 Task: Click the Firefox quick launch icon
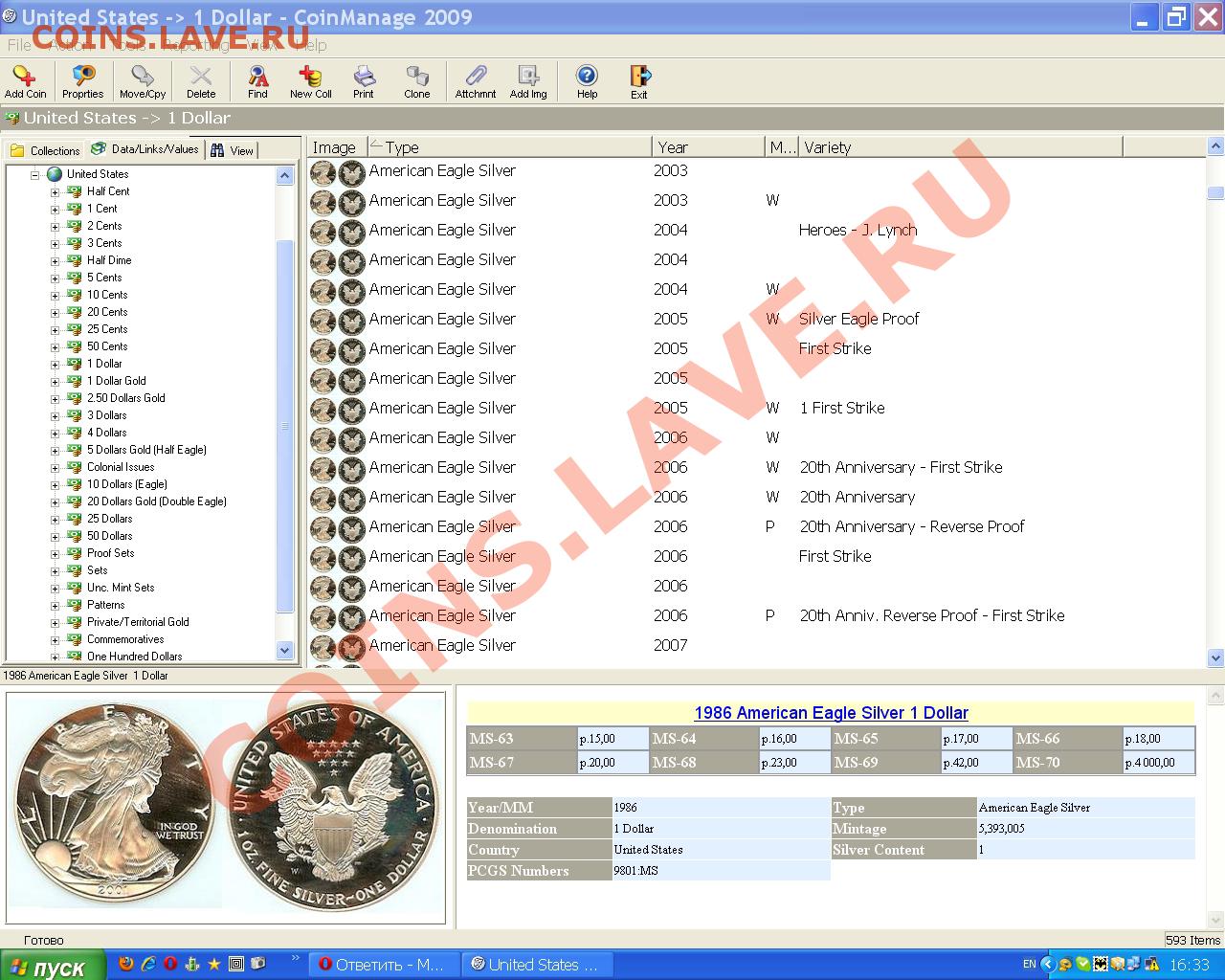pyautogui.click(x=125, y=964)
